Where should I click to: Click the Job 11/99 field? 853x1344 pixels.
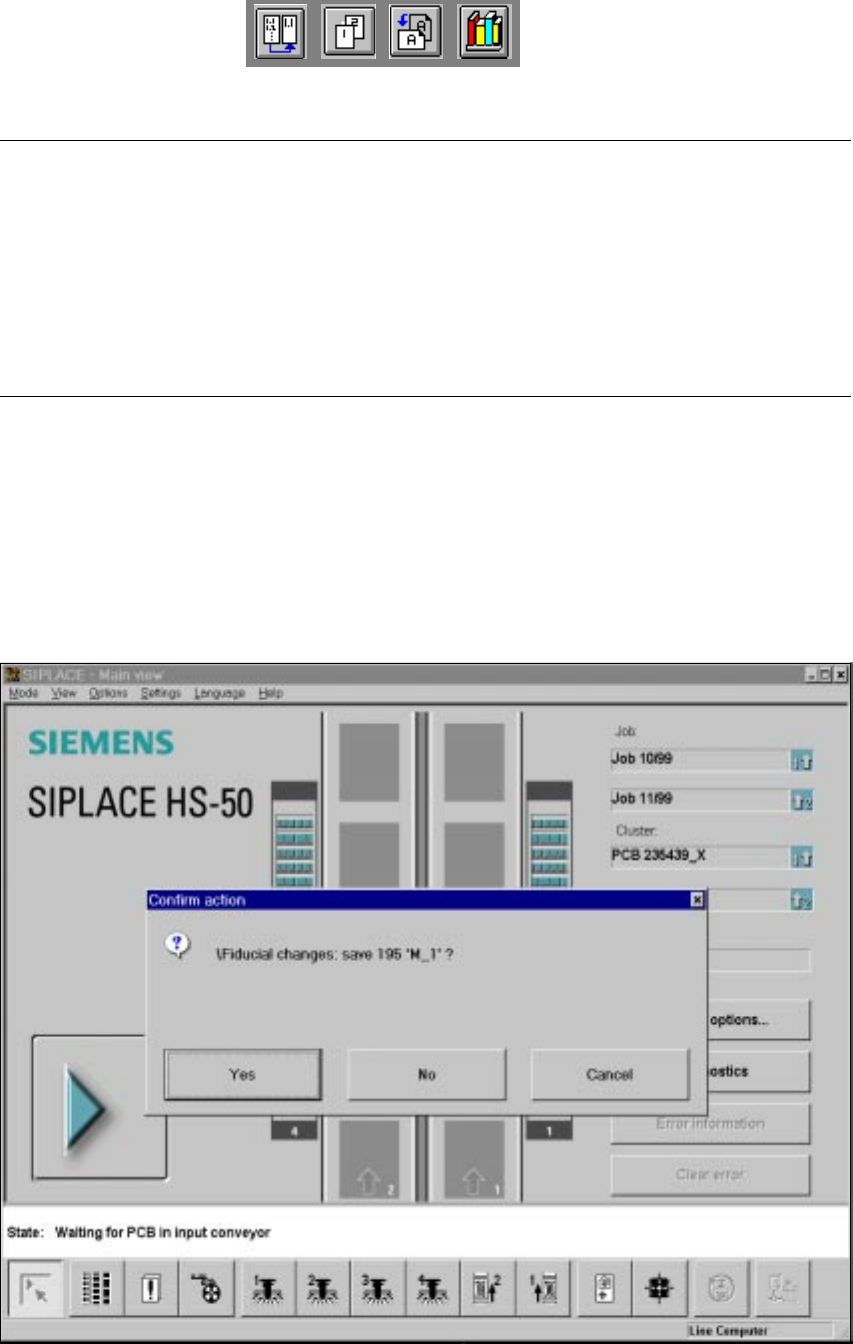pos(700,800)
